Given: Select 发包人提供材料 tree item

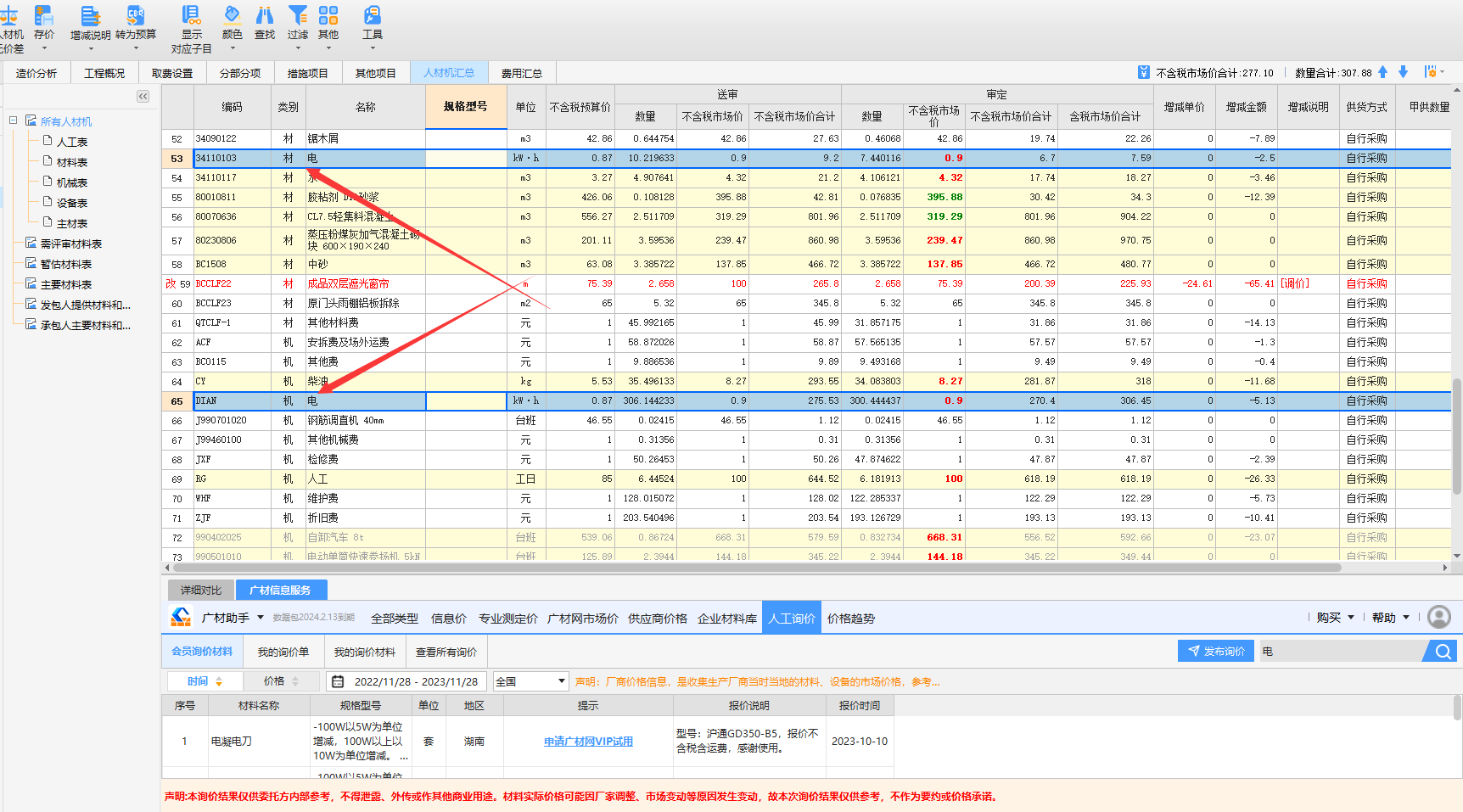Looking at the screenshot, I should pos(85,305).
